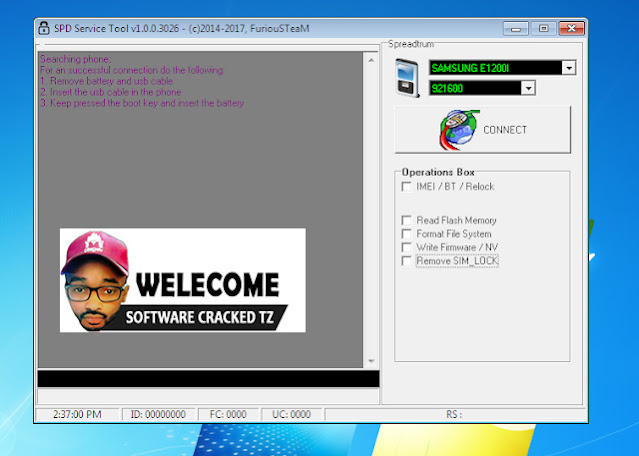639x456 pixels.
Task: Click the Spreadtrum group label
Action: (x=411, y=44)
